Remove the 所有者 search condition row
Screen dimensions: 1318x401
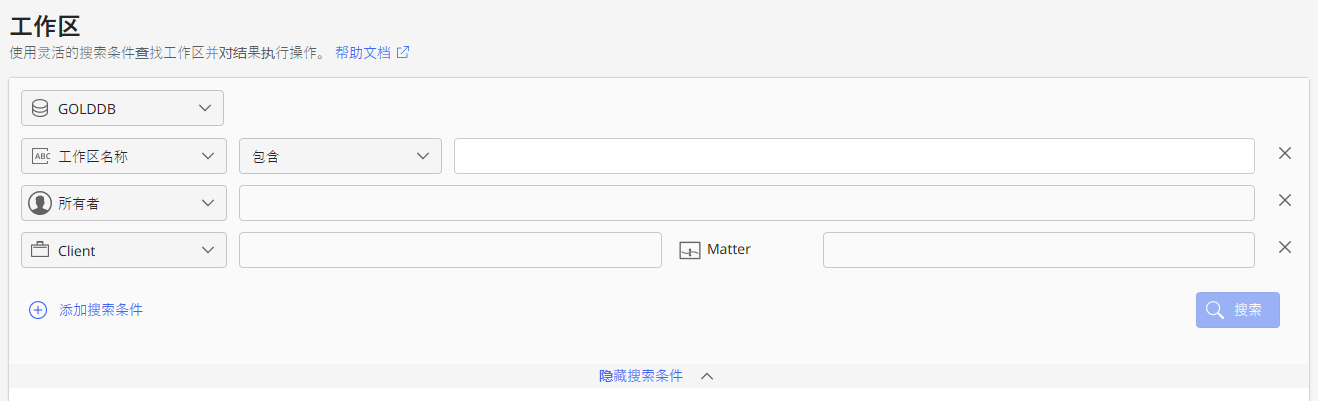[1285, 200]
